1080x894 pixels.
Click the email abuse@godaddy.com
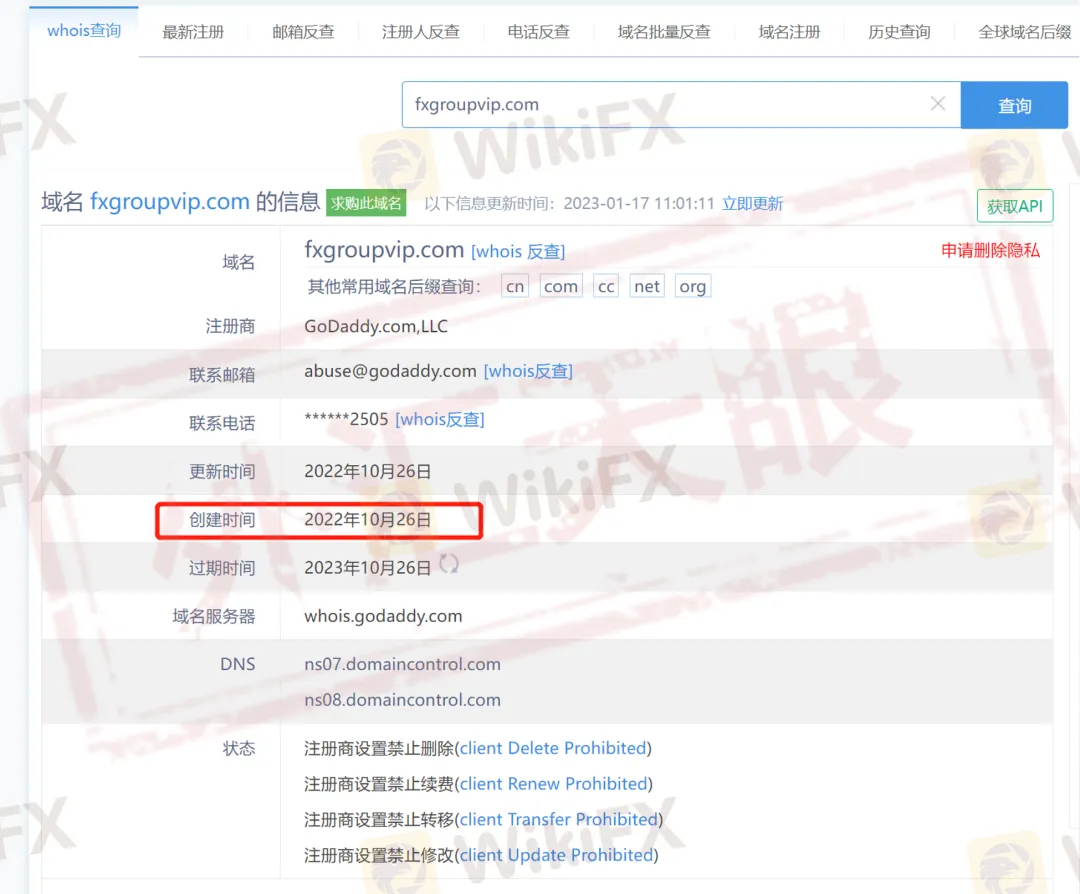click(391, 371)
